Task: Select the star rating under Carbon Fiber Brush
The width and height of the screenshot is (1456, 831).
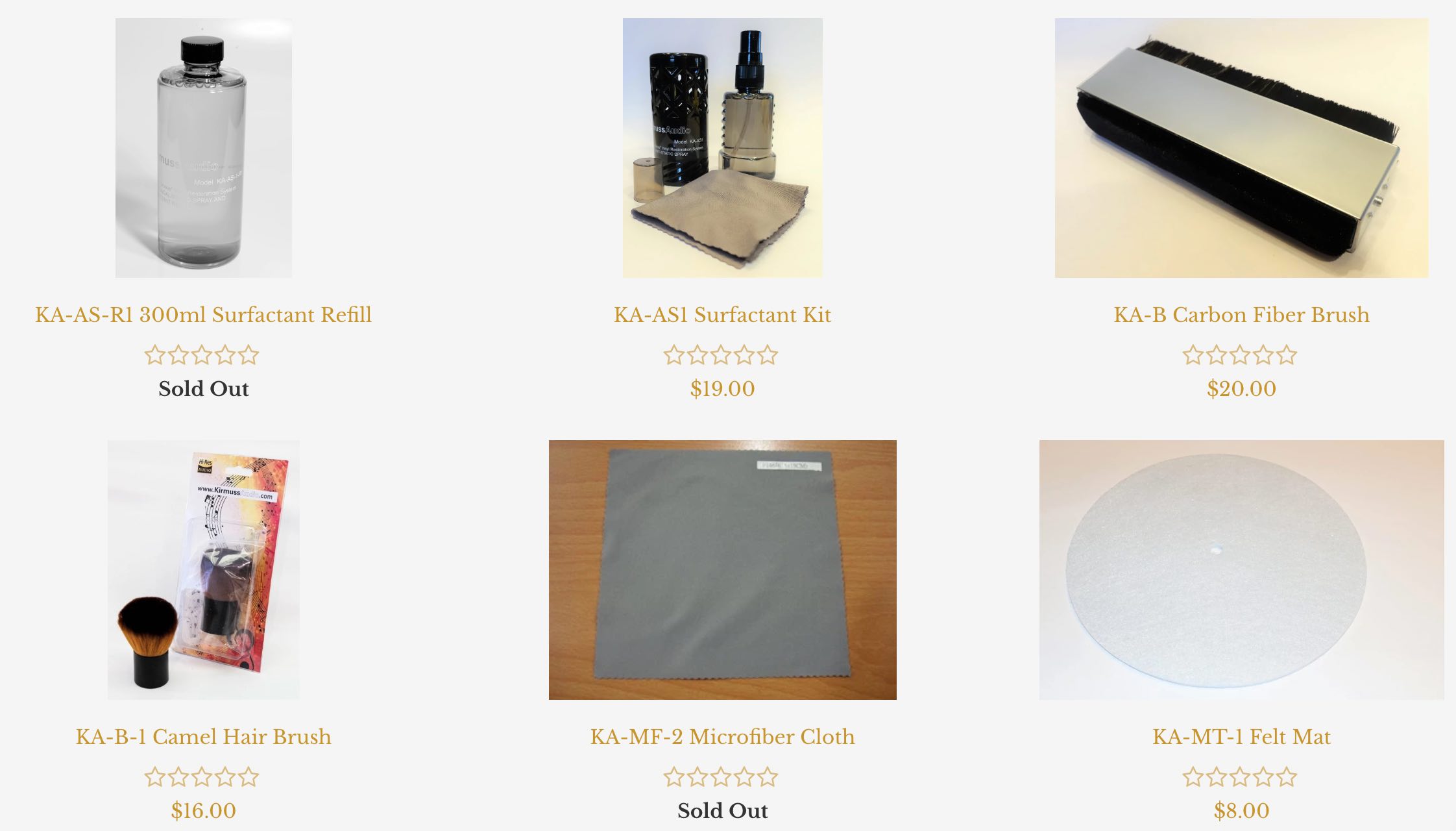Action: (1240, 355)
